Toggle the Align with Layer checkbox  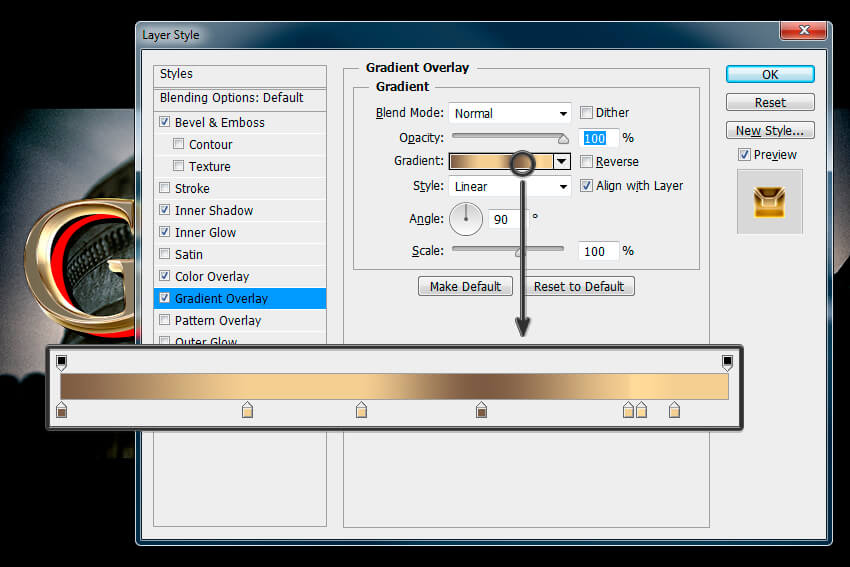pos(586,185)
